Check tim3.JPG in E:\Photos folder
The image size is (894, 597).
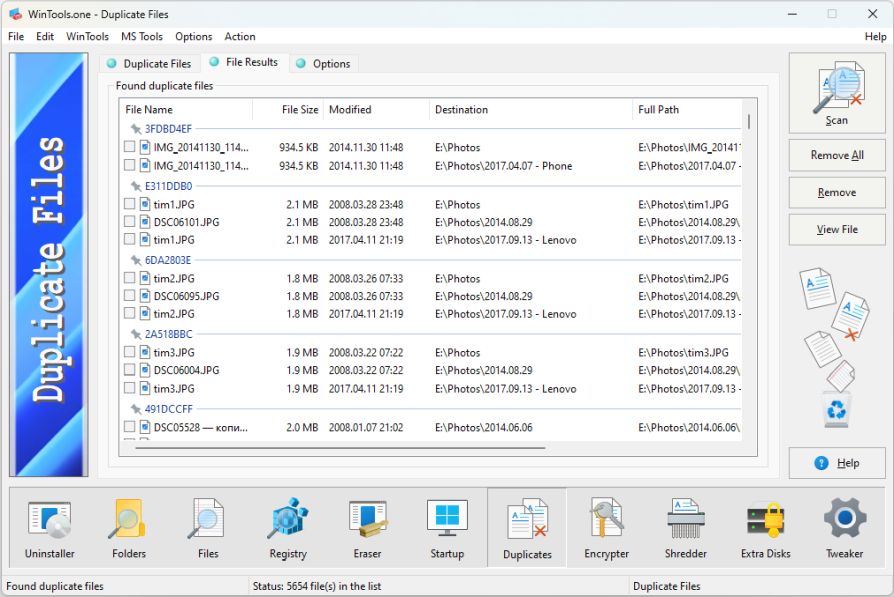pyautogui.click(x=129, y=352)
